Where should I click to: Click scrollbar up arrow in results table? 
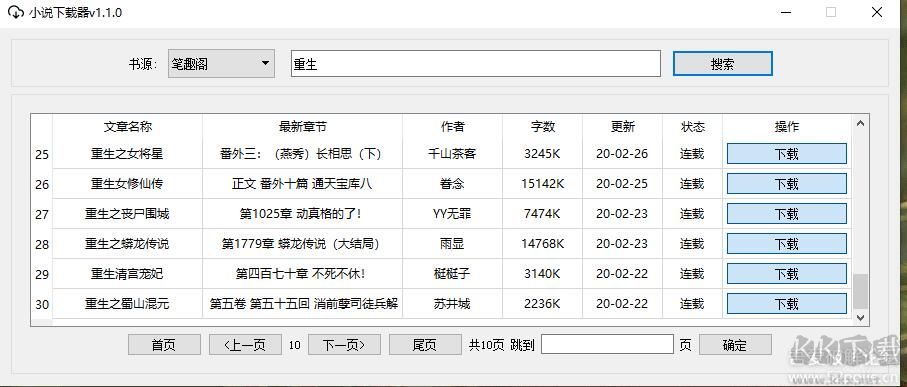(x=860, y=123)
